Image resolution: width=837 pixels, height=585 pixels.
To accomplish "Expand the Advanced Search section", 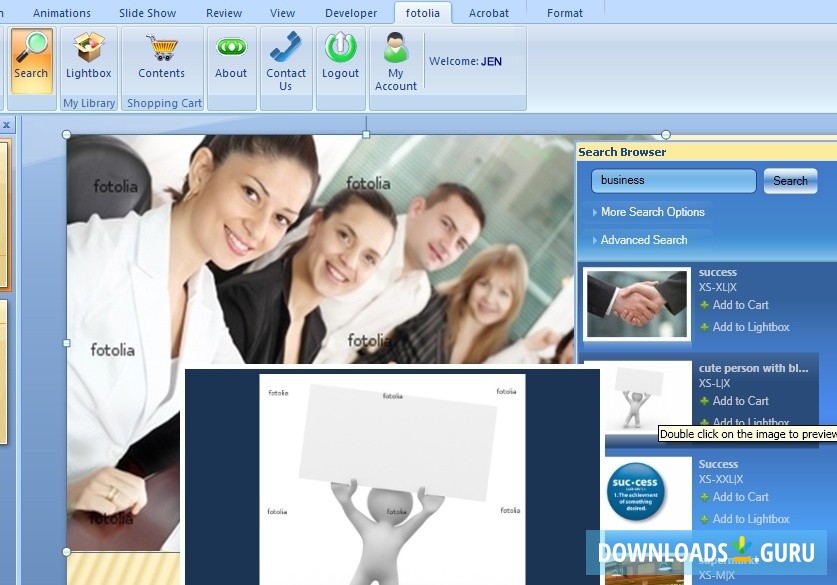I will 644,240.
